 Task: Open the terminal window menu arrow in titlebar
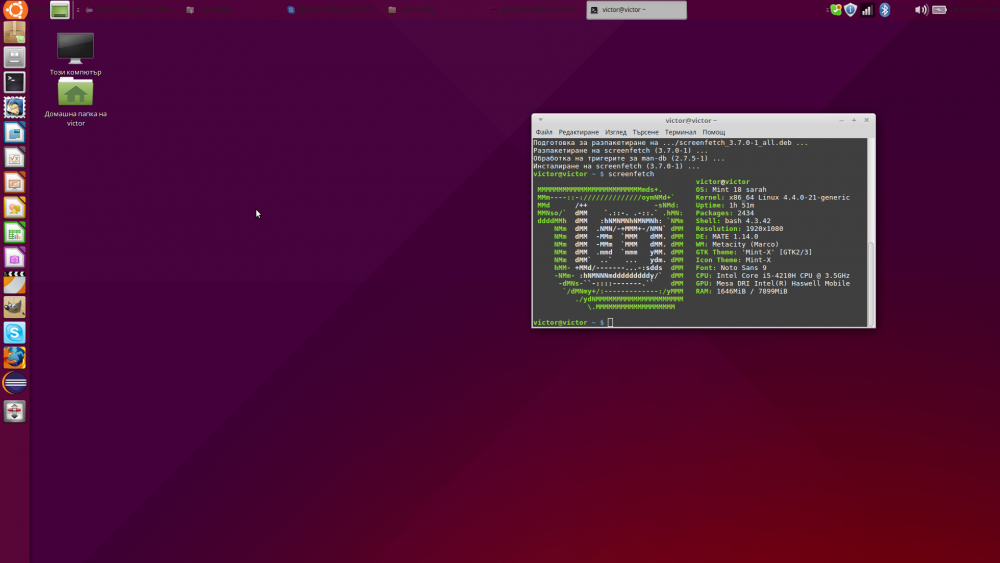[540, 120]
